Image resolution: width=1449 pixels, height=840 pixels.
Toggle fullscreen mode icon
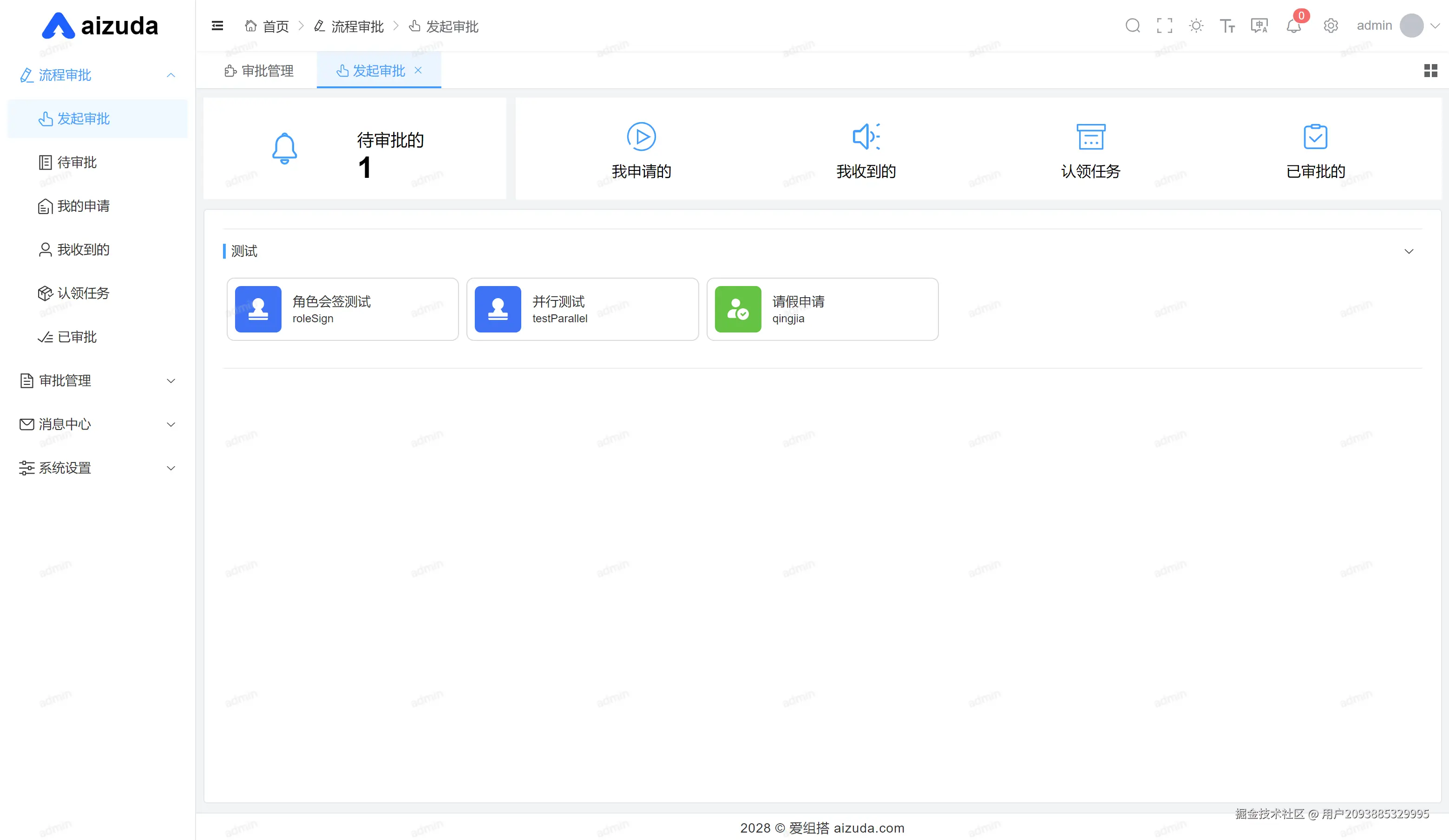pos(1164,26)
